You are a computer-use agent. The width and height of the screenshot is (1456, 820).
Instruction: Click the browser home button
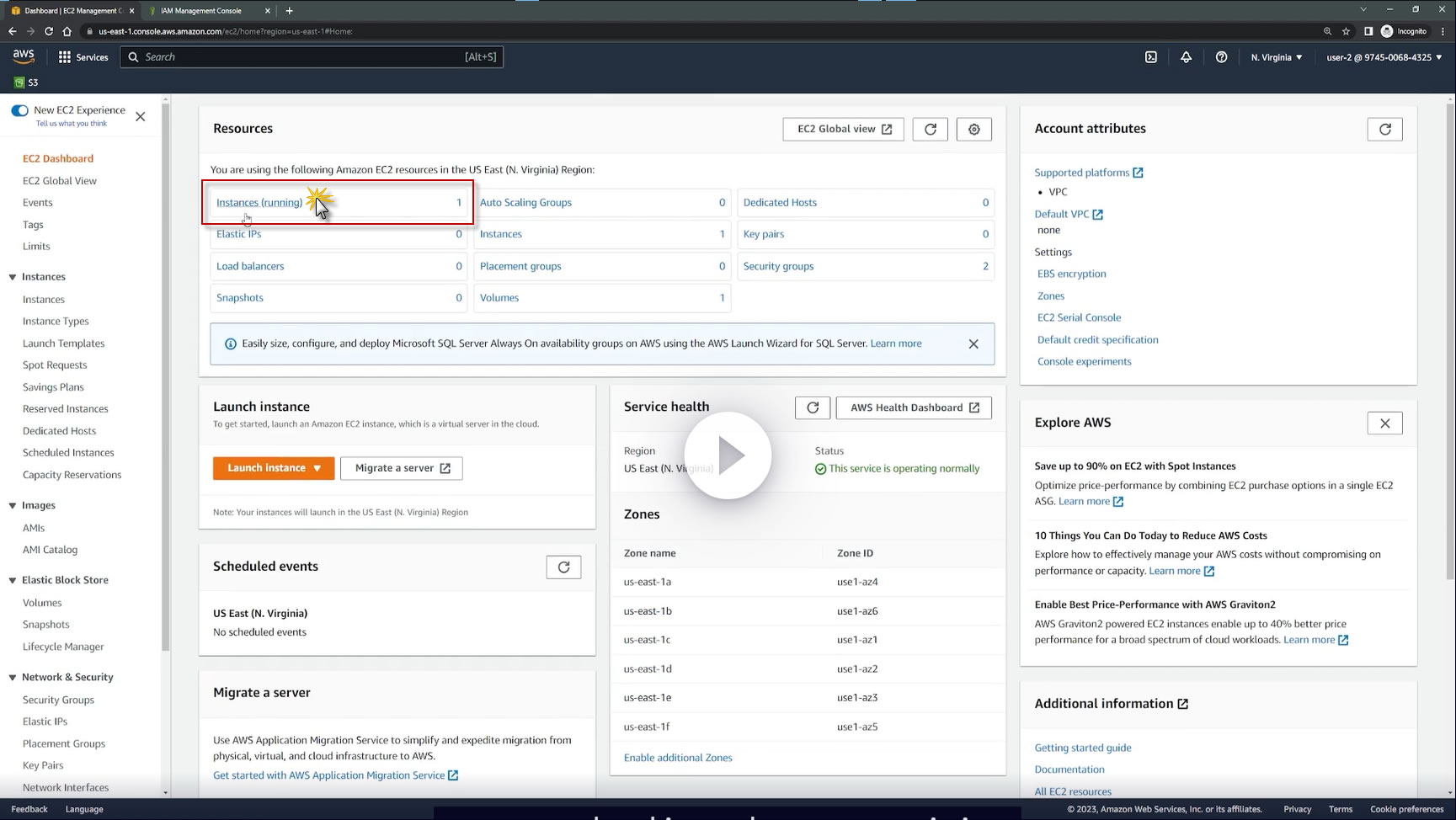(67, 31)
